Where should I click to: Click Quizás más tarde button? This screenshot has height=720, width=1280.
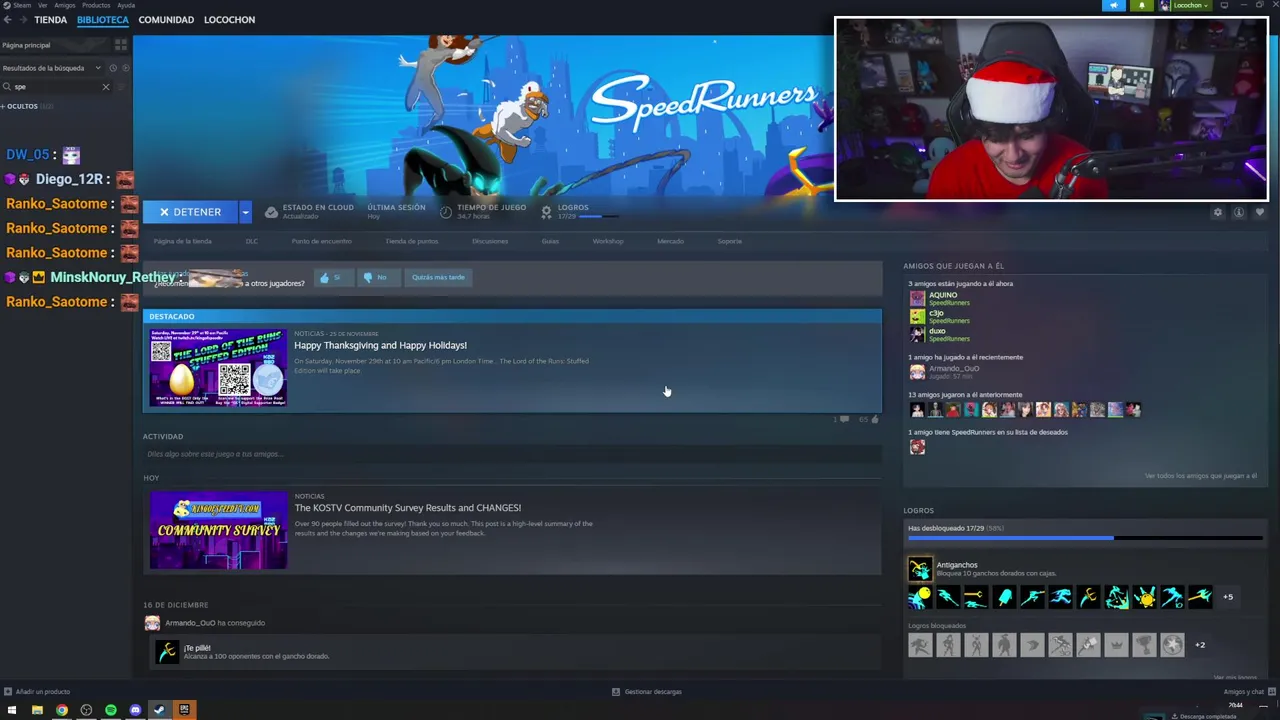[438, 277]
